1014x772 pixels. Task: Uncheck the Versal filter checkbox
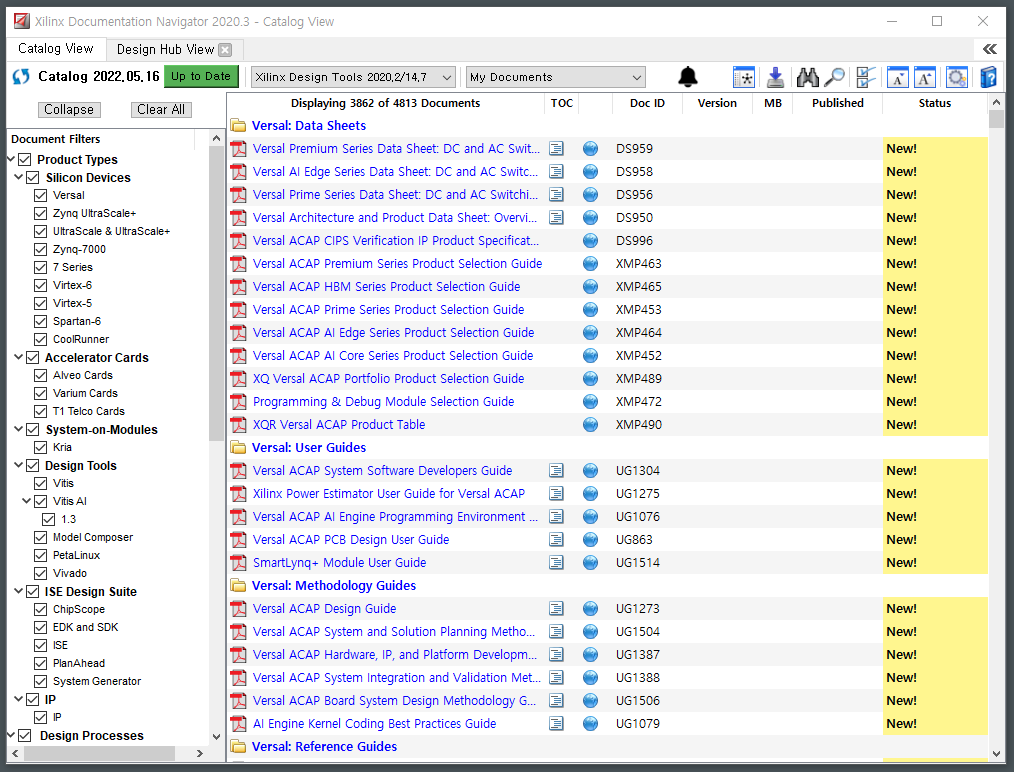[x=41, y=195]
